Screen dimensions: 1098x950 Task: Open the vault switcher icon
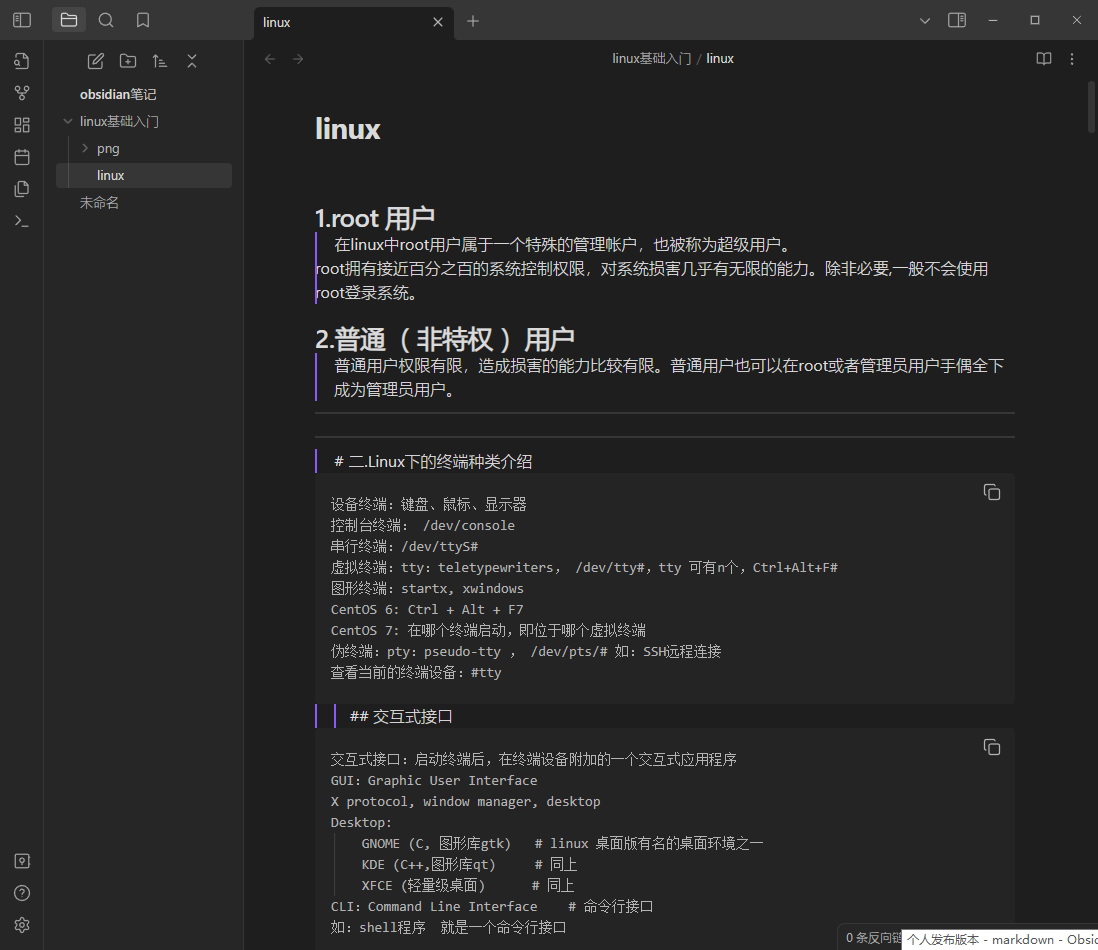(x=21, y=860)
